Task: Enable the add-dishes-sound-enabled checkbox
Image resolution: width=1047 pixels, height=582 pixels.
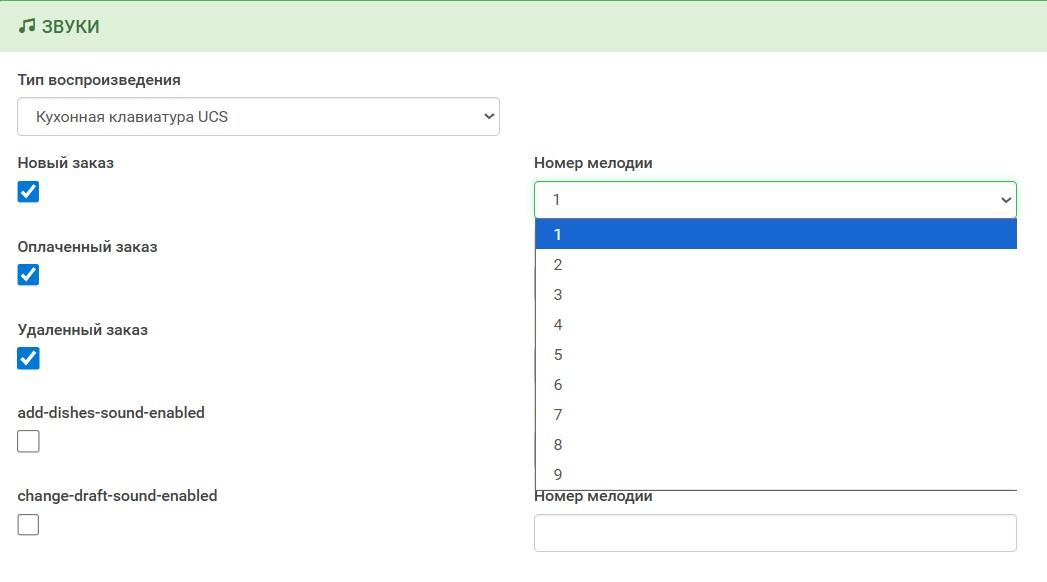Action: tap(29, 441)
